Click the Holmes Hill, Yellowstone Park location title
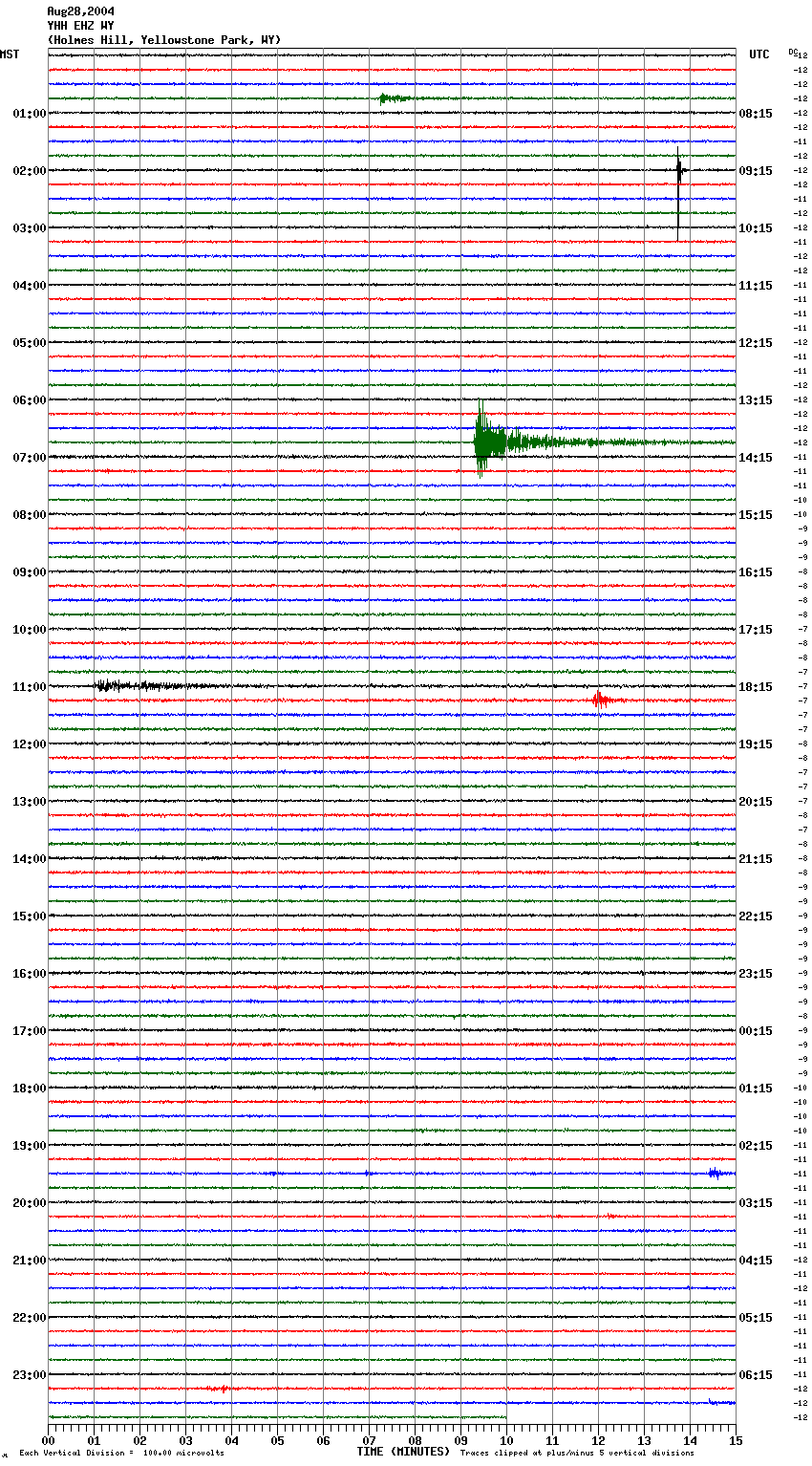812x1466 pixels. (x=164, y=40)
